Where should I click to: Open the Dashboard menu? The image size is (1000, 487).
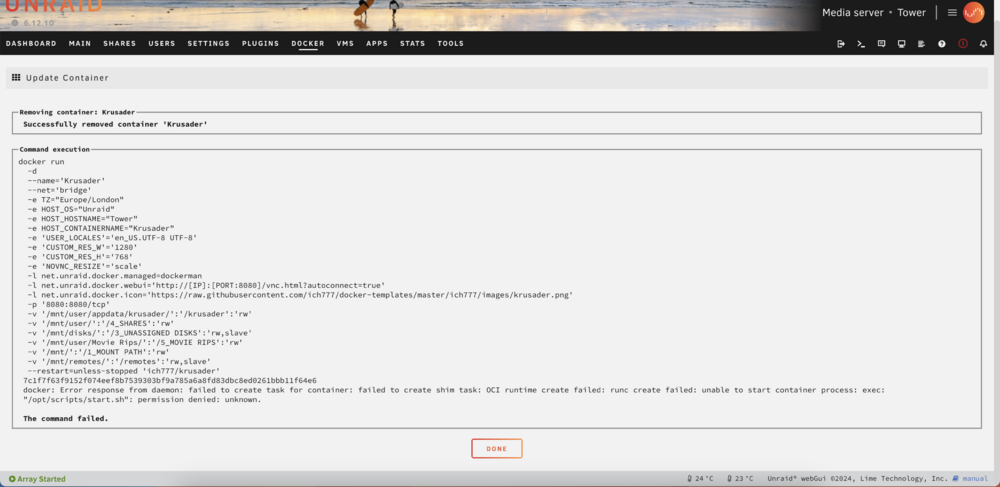pyautogui.click(x=31, y=44)
